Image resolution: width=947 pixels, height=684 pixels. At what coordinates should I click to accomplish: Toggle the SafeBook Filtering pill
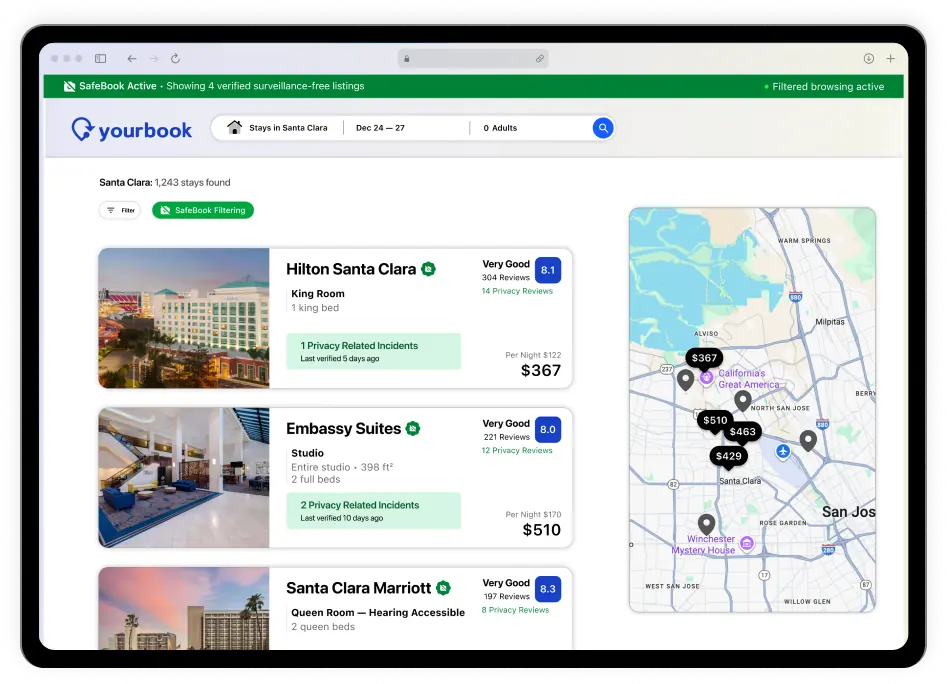pyautogui.click(x=203, y=210)
